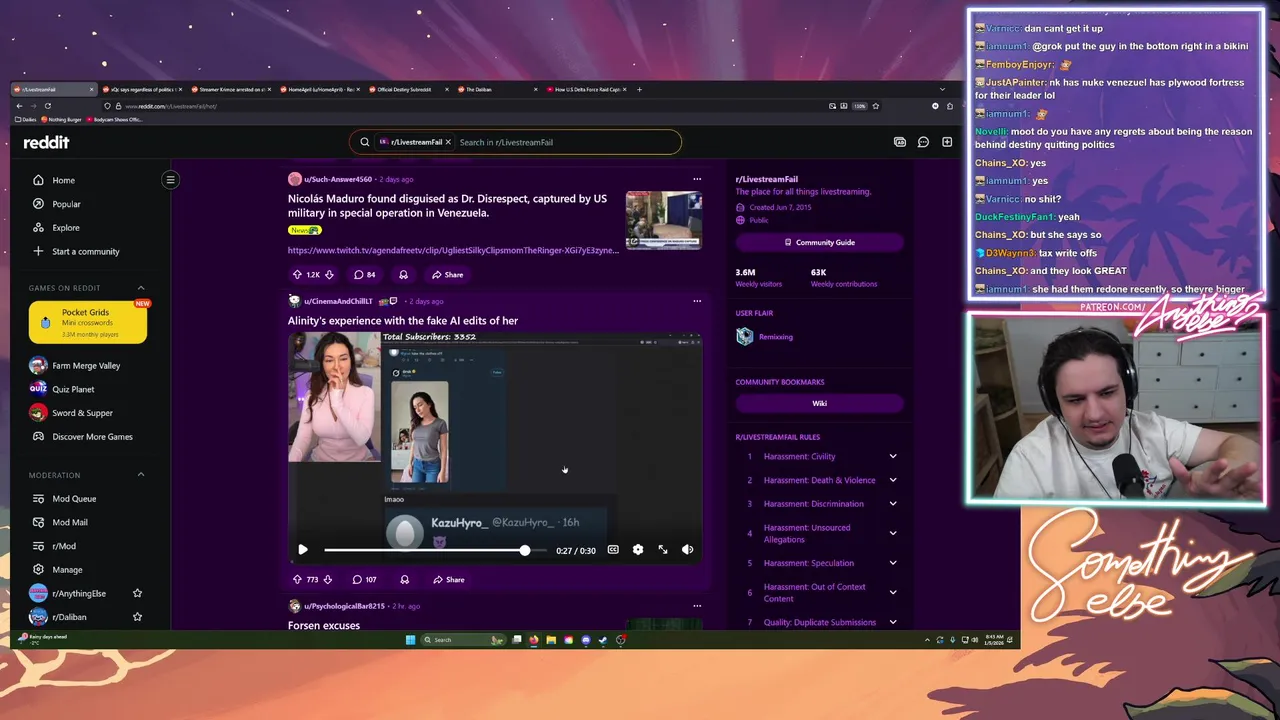Favorite r/Daliban with the star
Image resolution: width=1280 pixels, height=720 pixels.
coord(138,618)
